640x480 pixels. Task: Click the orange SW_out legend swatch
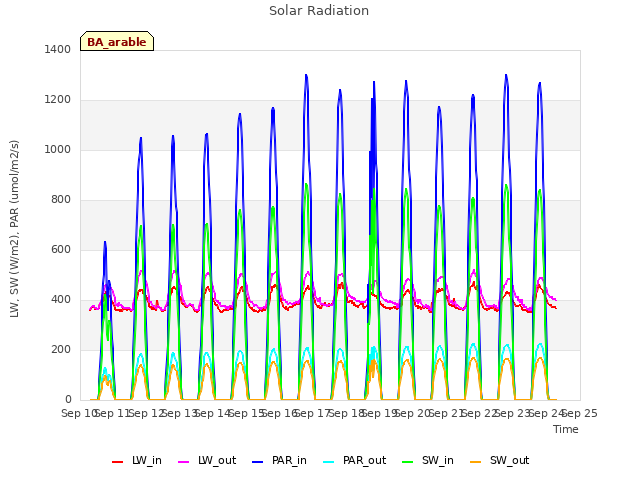[x=476, y=462]
